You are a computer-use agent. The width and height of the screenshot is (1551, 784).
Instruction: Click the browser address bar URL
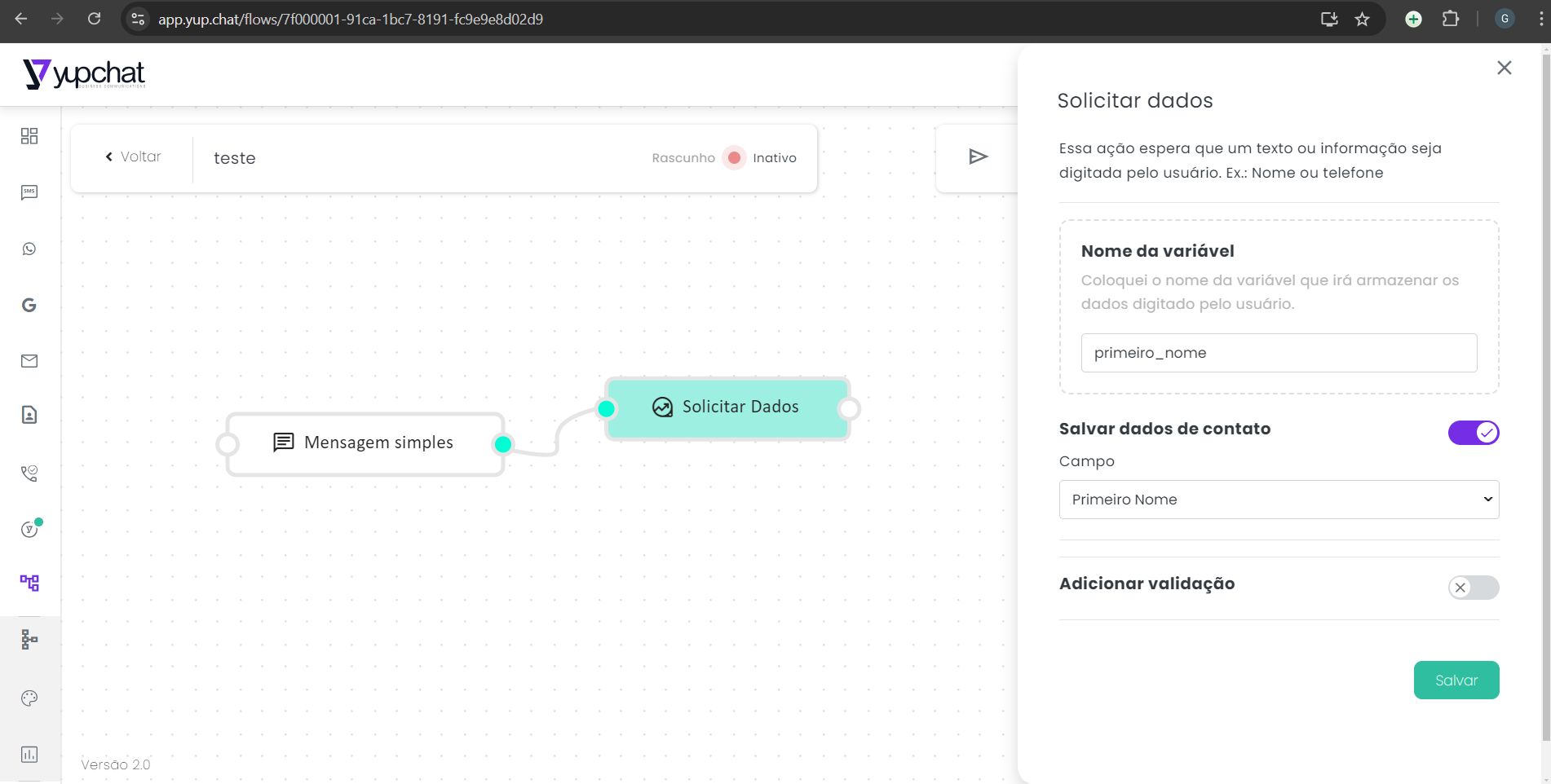(351, 19)
